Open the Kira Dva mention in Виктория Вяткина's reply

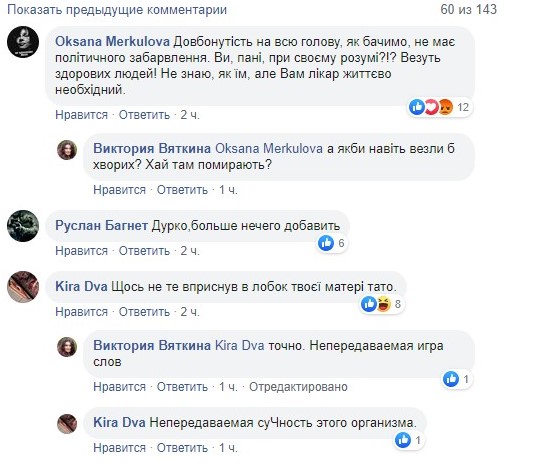tap(240, 345)
